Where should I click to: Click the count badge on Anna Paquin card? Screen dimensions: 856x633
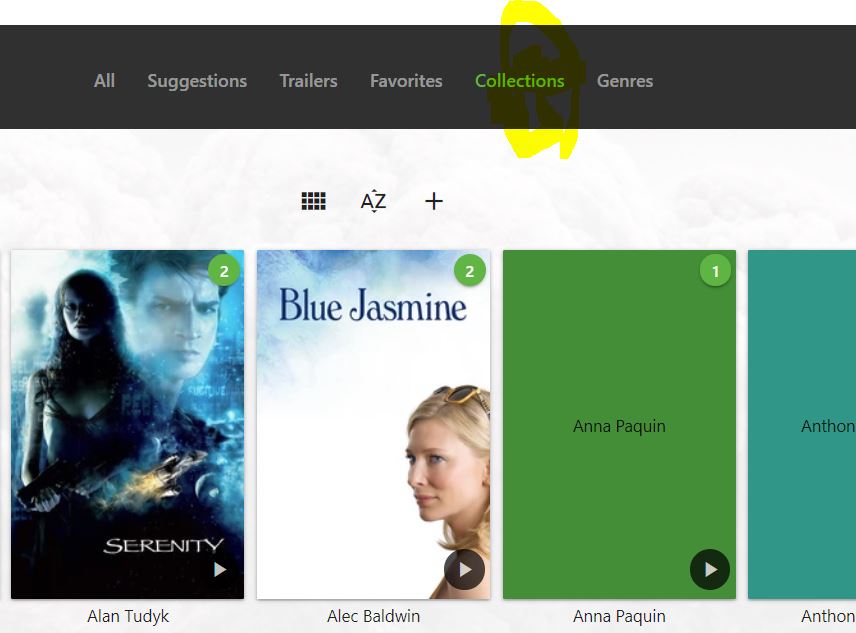(x=715, y=271)
